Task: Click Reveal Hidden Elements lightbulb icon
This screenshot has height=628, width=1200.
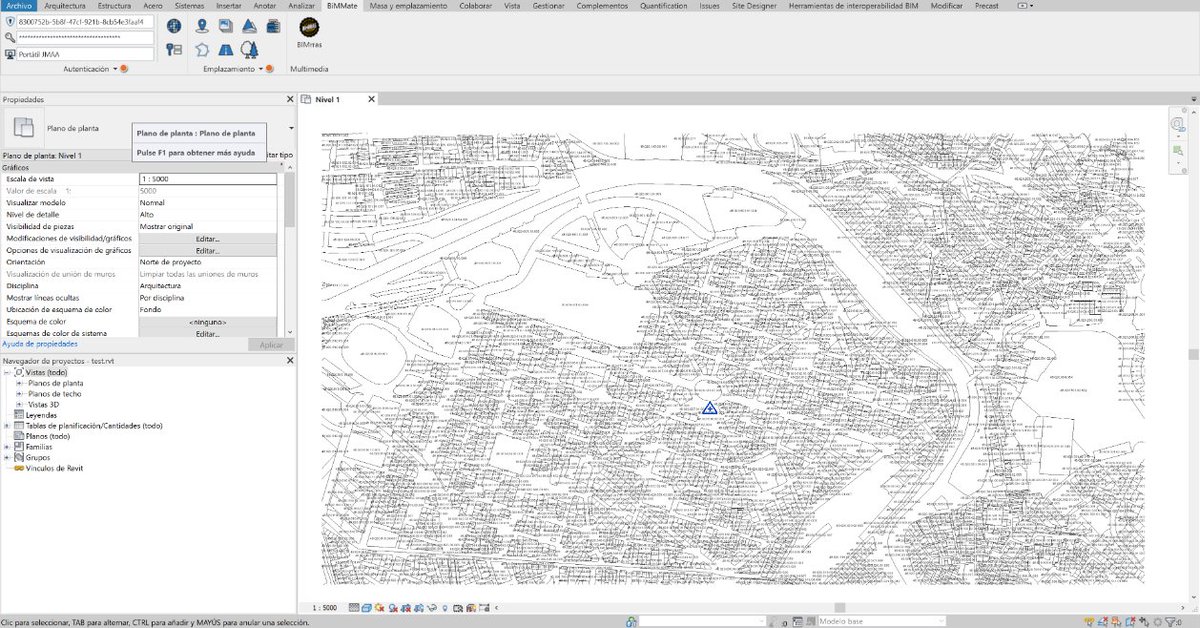Action: [445, 607]
